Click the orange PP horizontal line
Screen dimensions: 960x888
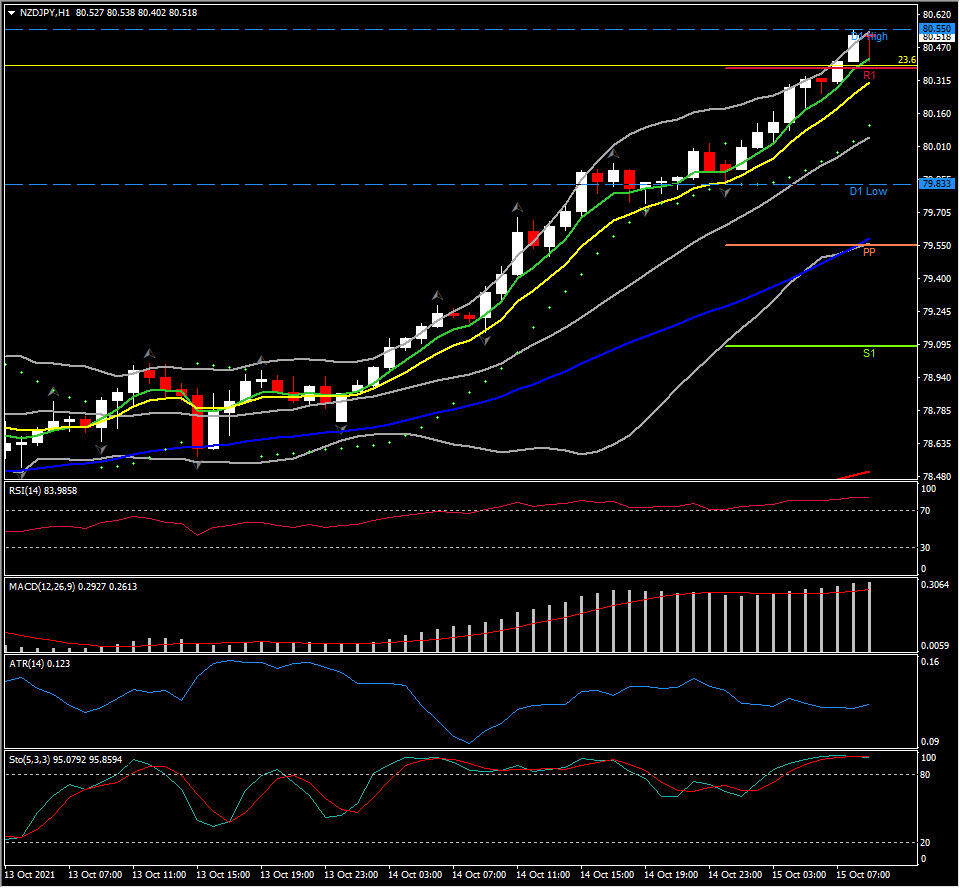(x=820, y=245)
